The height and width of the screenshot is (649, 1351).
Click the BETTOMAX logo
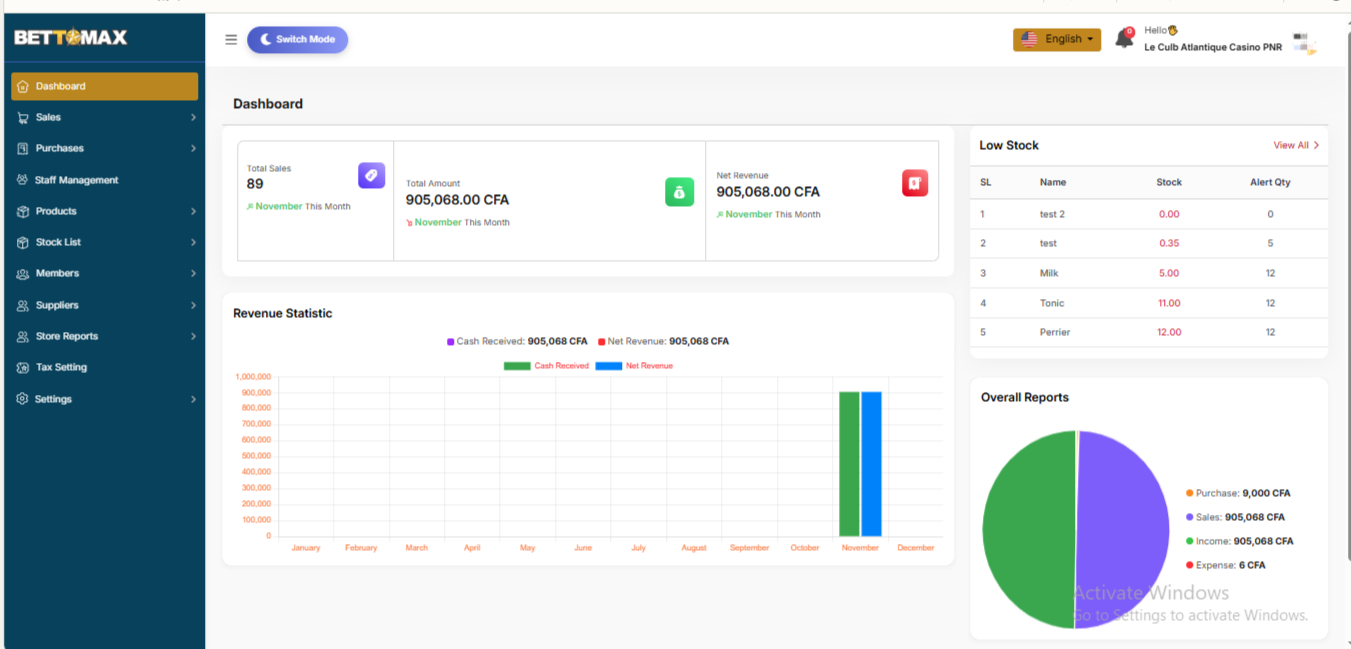(71, 38)
